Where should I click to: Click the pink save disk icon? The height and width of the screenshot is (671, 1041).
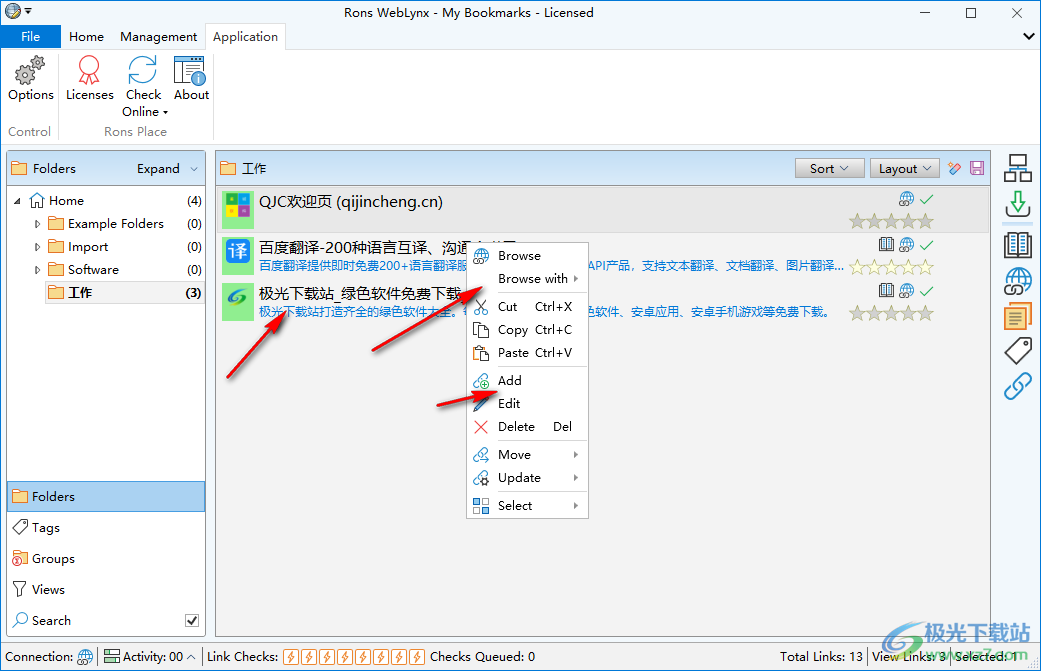point(977,169)
